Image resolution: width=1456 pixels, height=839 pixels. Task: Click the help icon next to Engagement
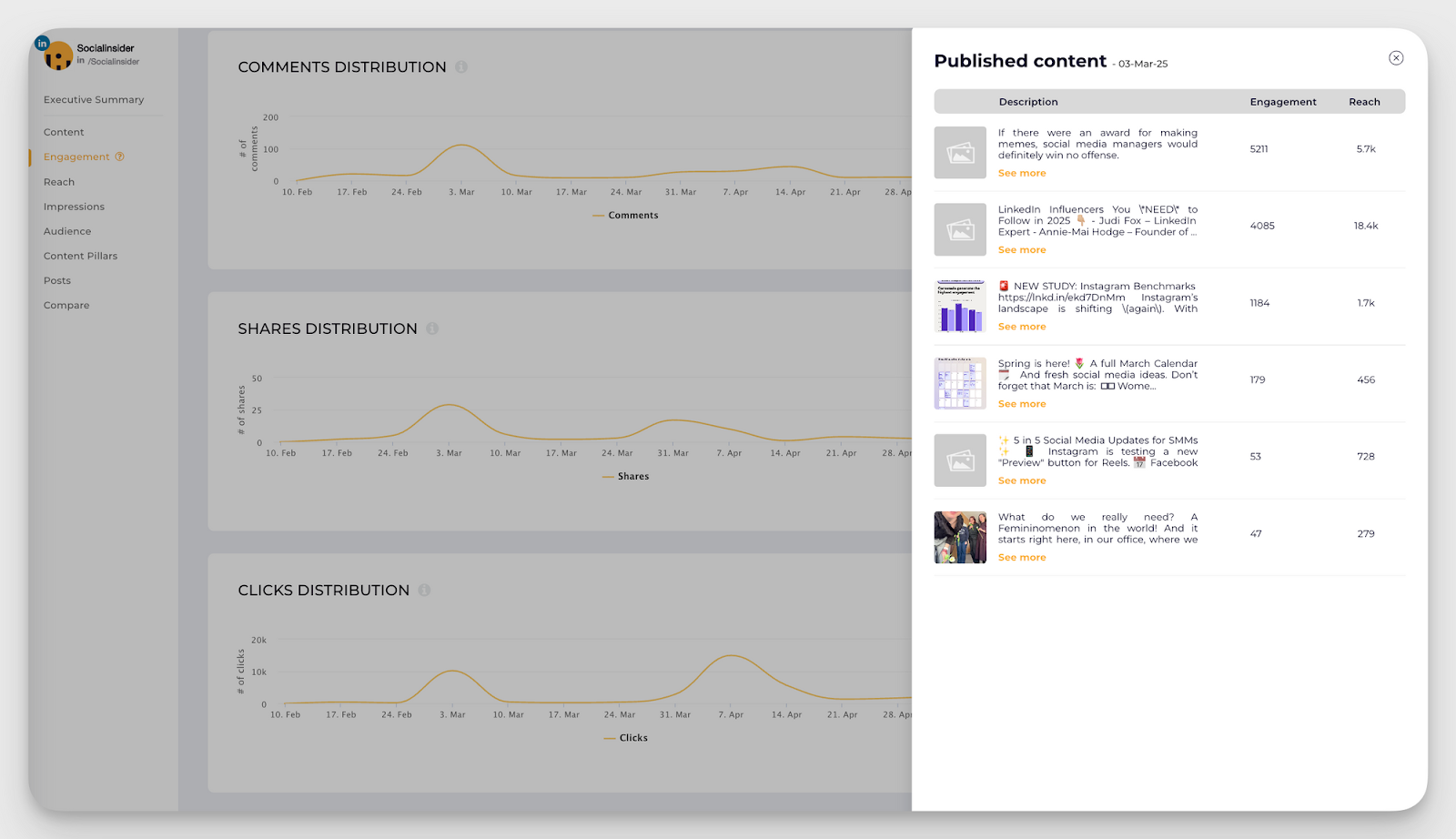tap(119, 157)
